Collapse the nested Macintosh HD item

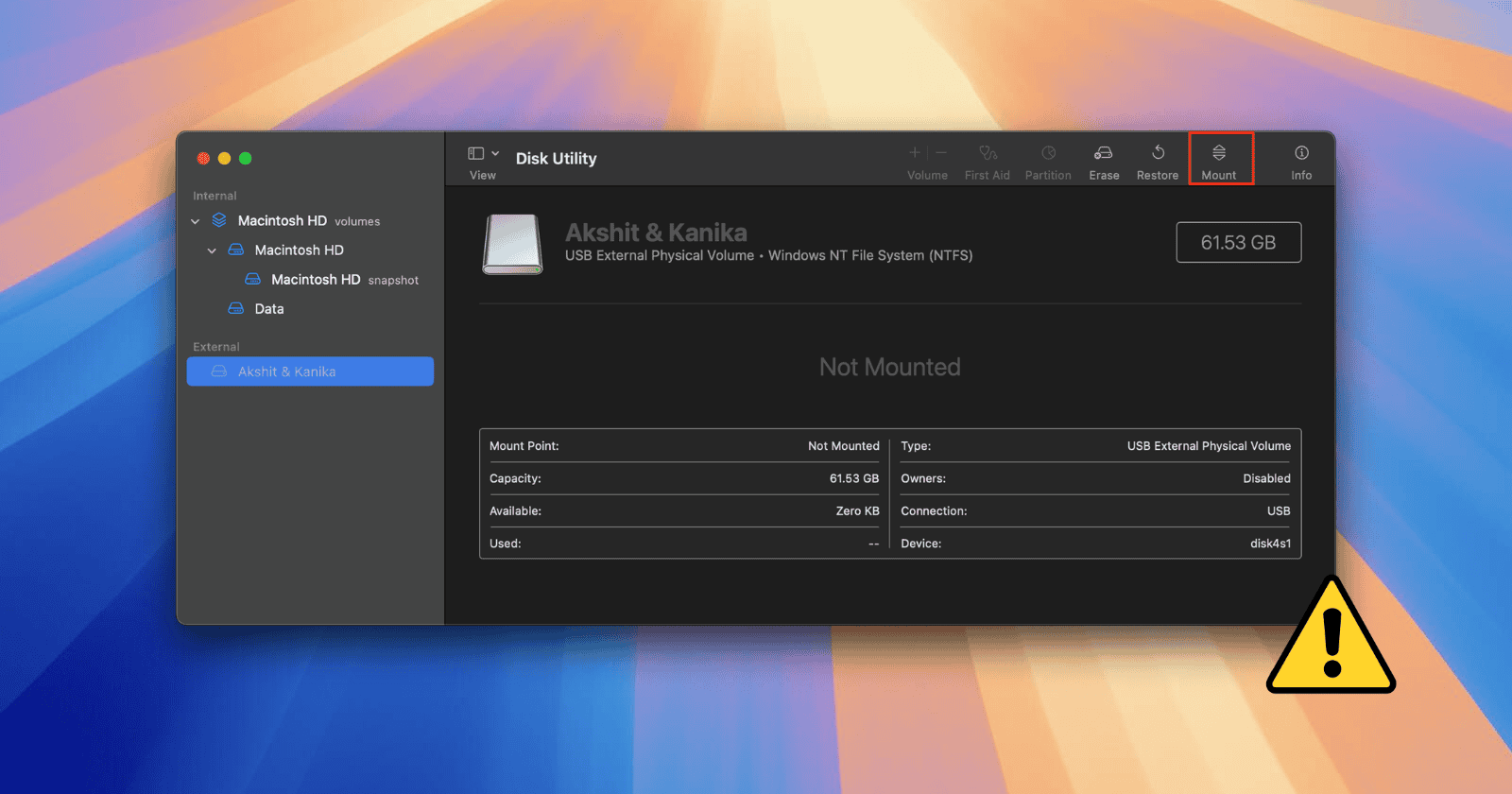click(x=212, y=250)
